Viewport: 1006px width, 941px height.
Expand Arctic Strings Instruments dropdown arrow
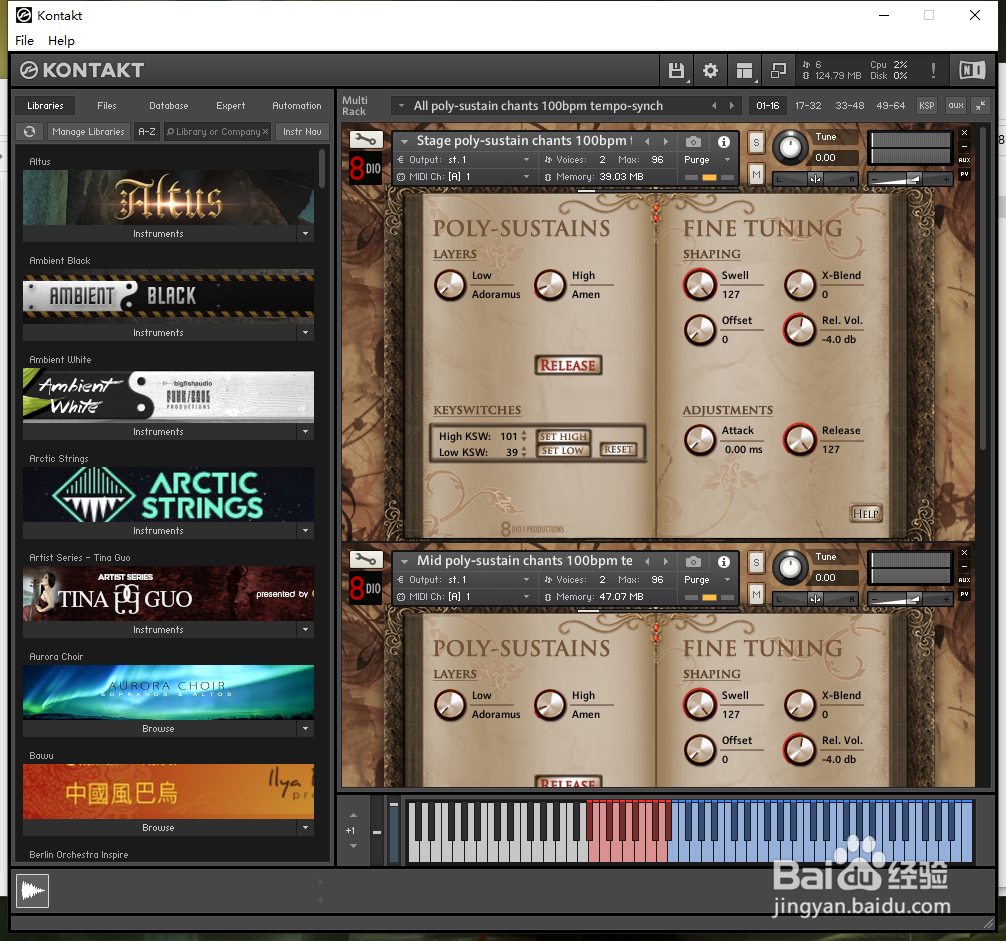(305, 530)
